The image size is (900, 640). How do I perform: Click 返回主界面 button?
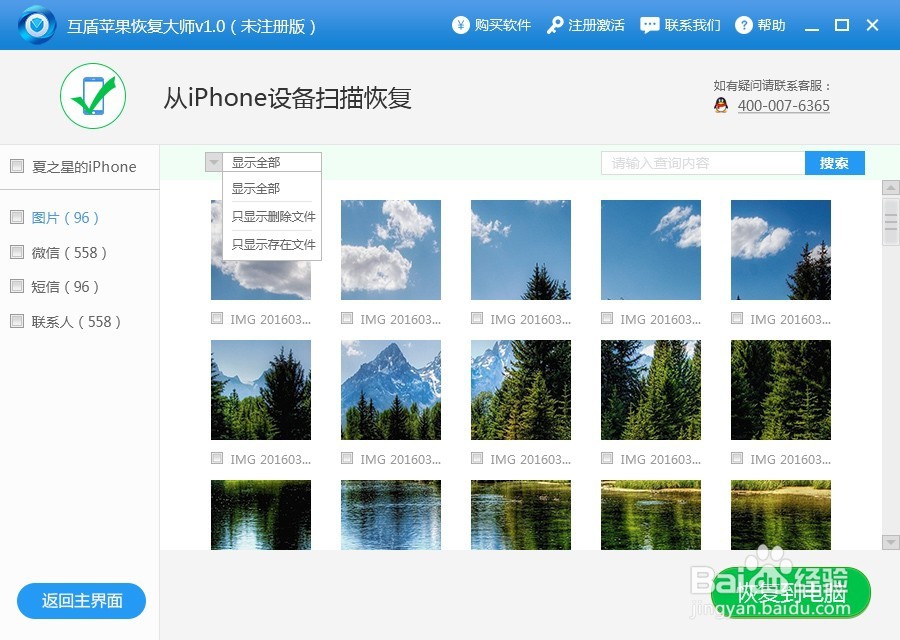coord(82,600)
